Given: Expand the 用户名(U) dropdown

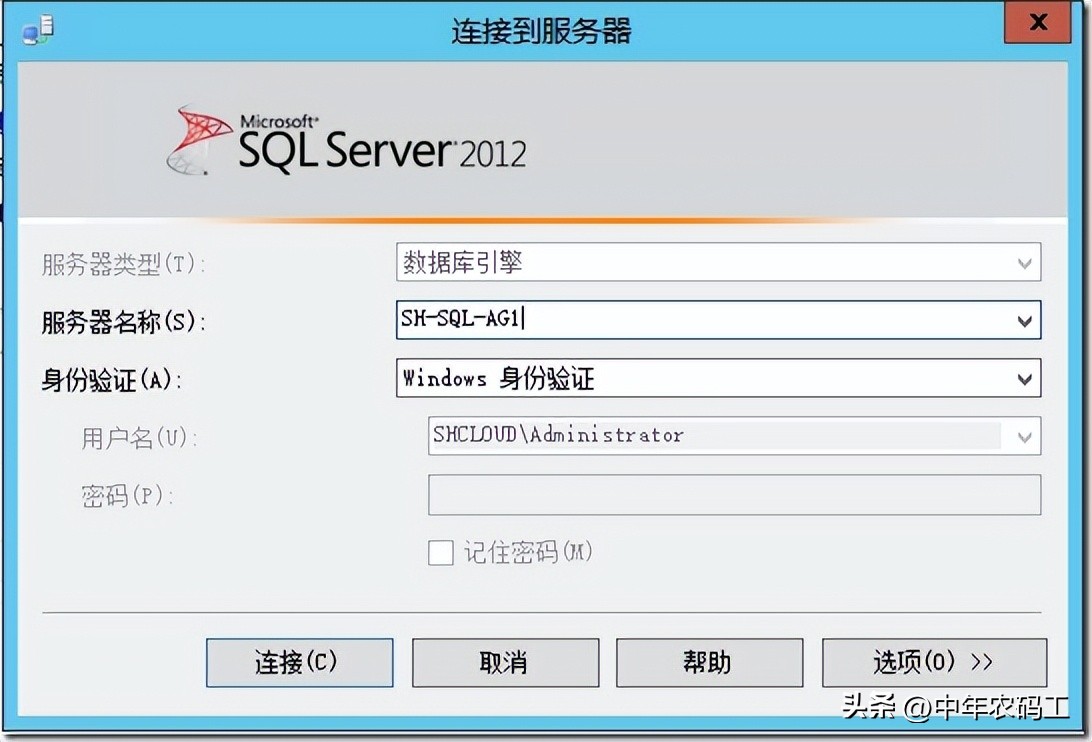Looking at the screenshot, I should click(x=1025, y=436).
